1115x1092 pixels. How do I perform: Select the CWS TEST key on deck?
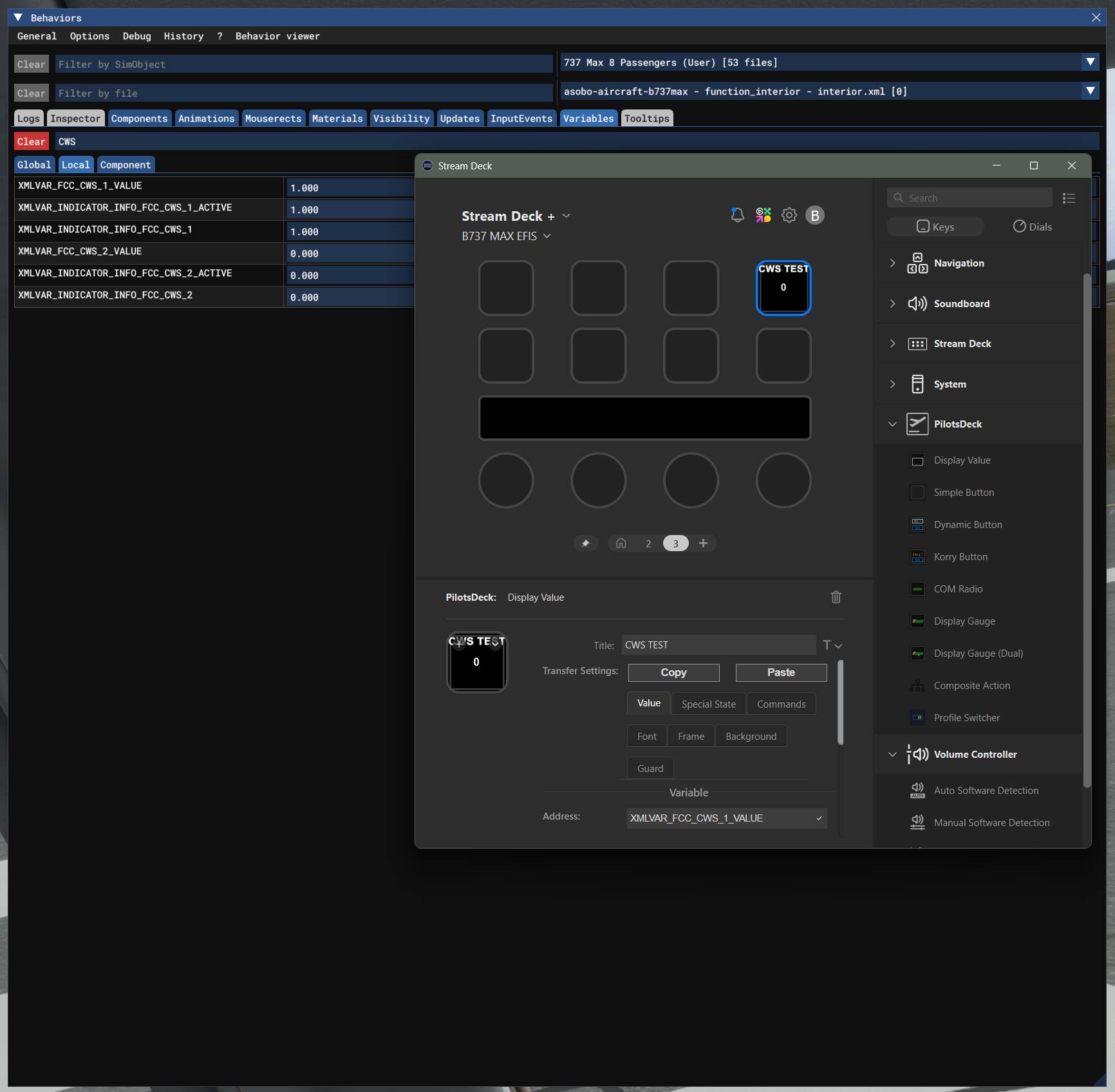[783, 288]
